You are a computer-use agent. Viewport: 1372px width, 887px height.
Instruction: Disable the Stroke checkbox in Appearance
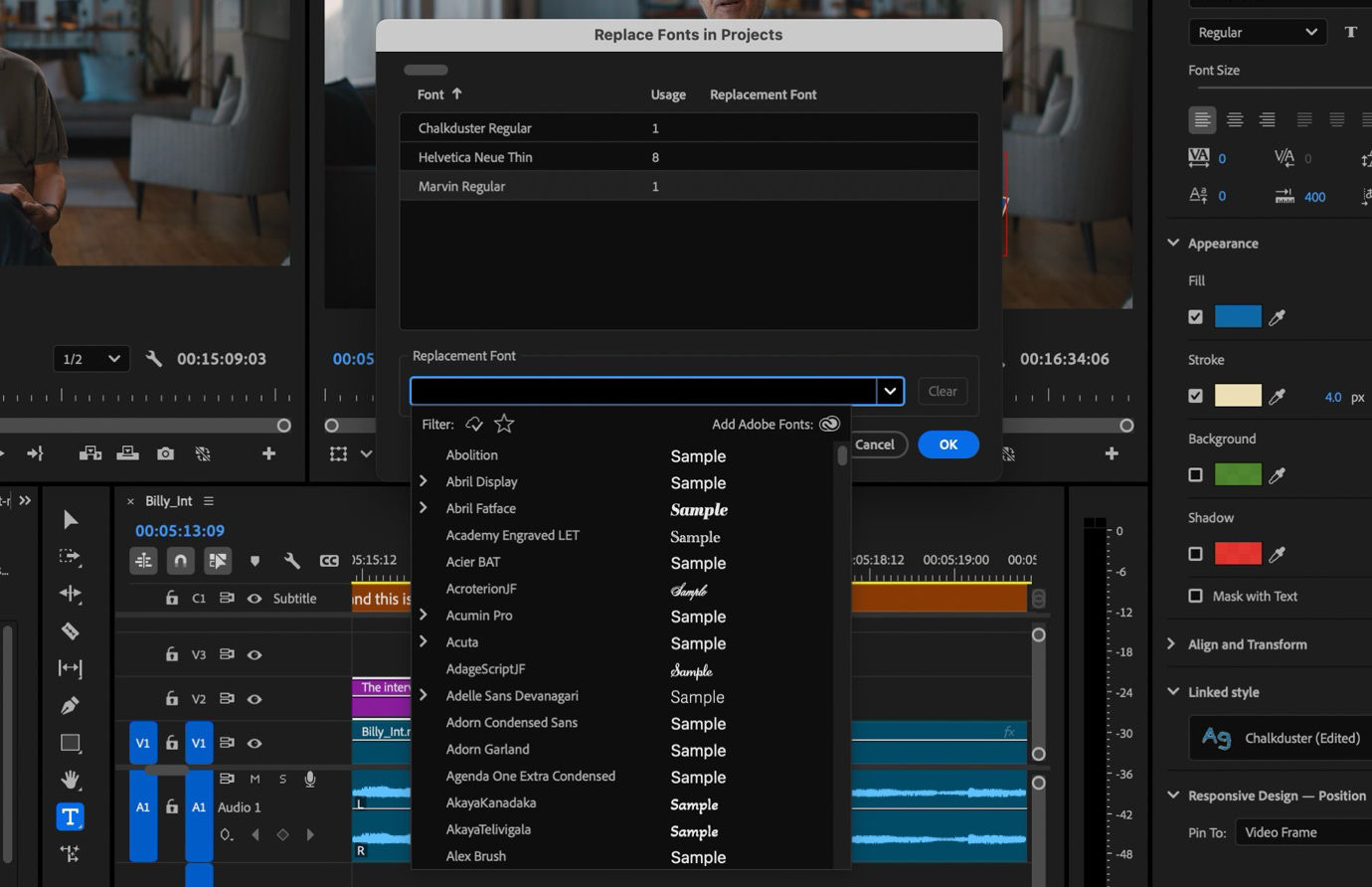[1197, 396]
